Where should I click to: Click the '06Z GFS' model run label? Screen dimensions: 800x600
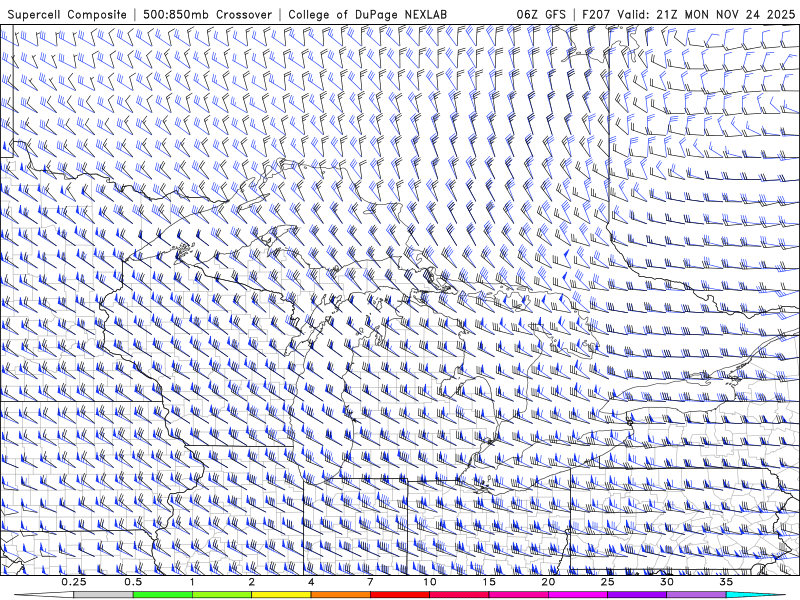[x=541, y=15]
